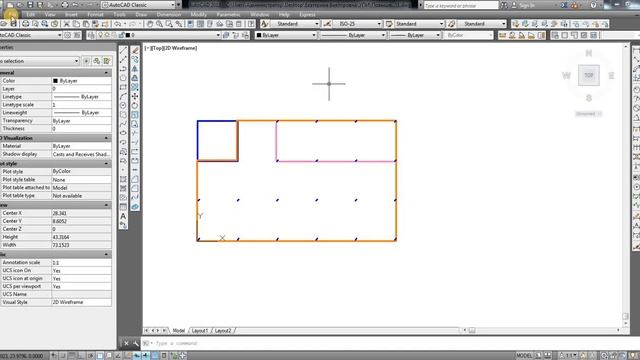Viewport: 640px width, 360px height.
Task: Open the Unnamed UCS dropdown below ViewCube
Action: 588,114
